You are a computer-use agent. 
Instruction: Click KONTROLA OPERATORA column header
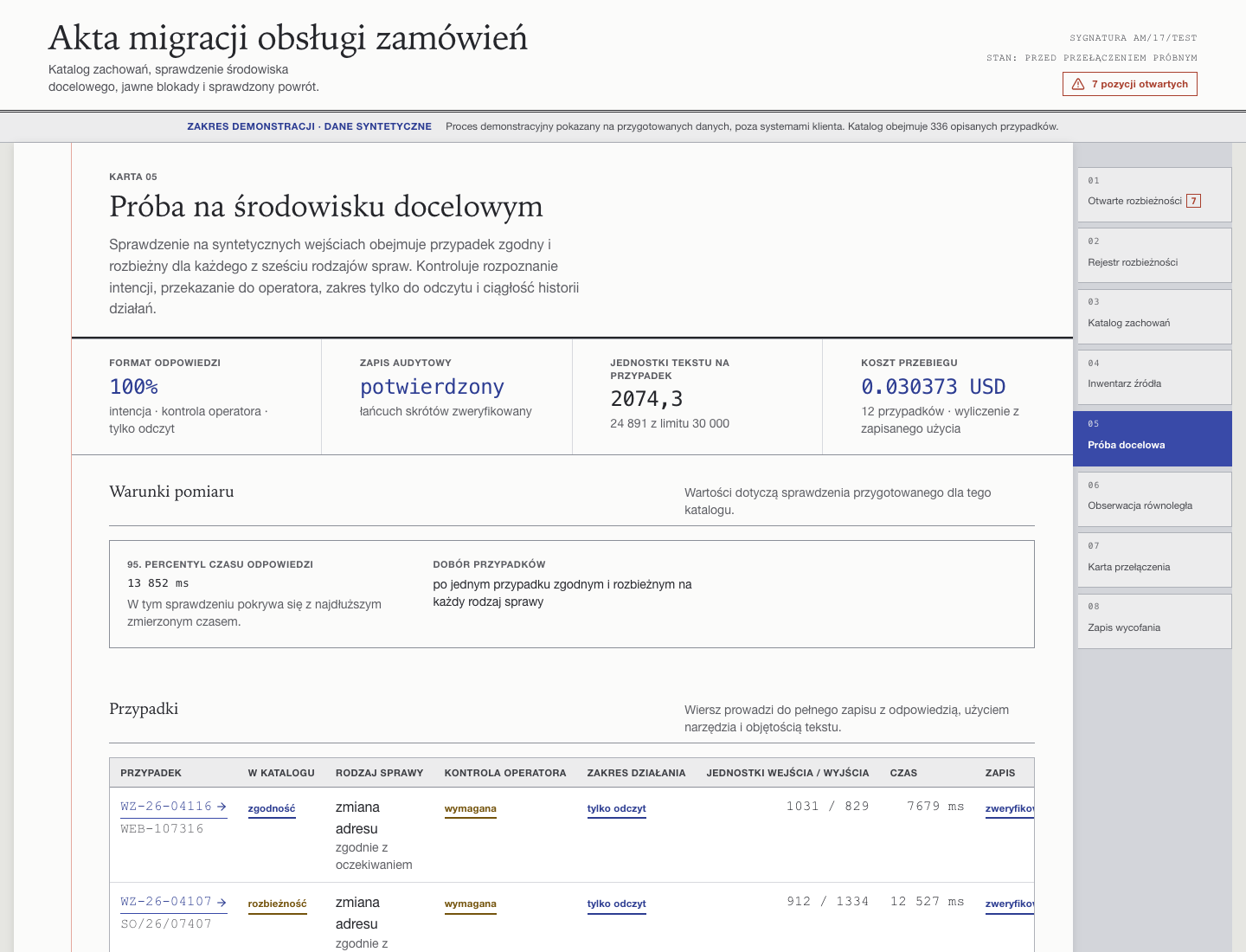505,773
